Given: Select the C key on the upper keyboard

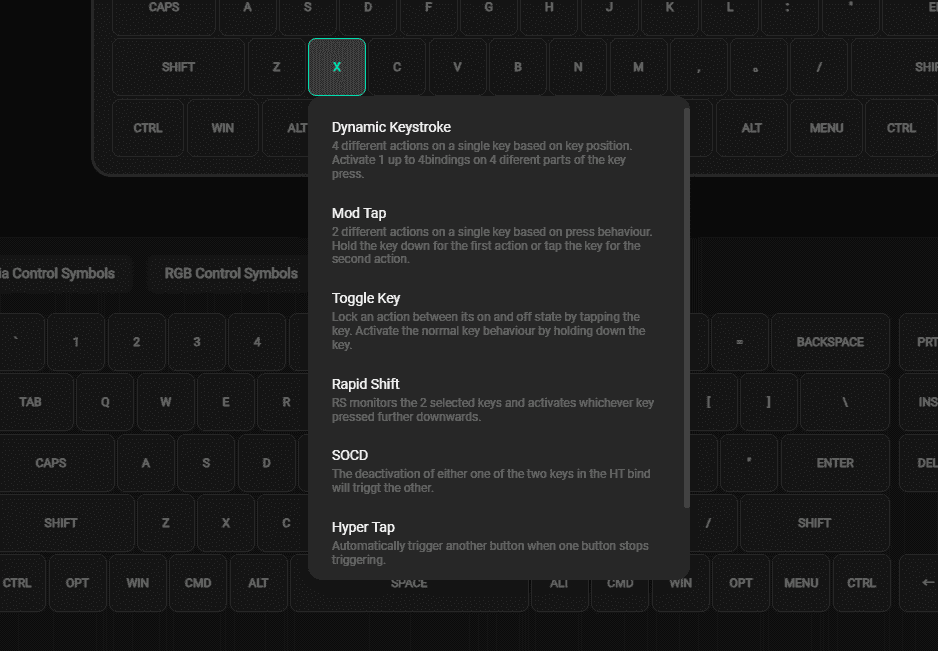Looking at the screenshot, I should (x=397, y=67).
